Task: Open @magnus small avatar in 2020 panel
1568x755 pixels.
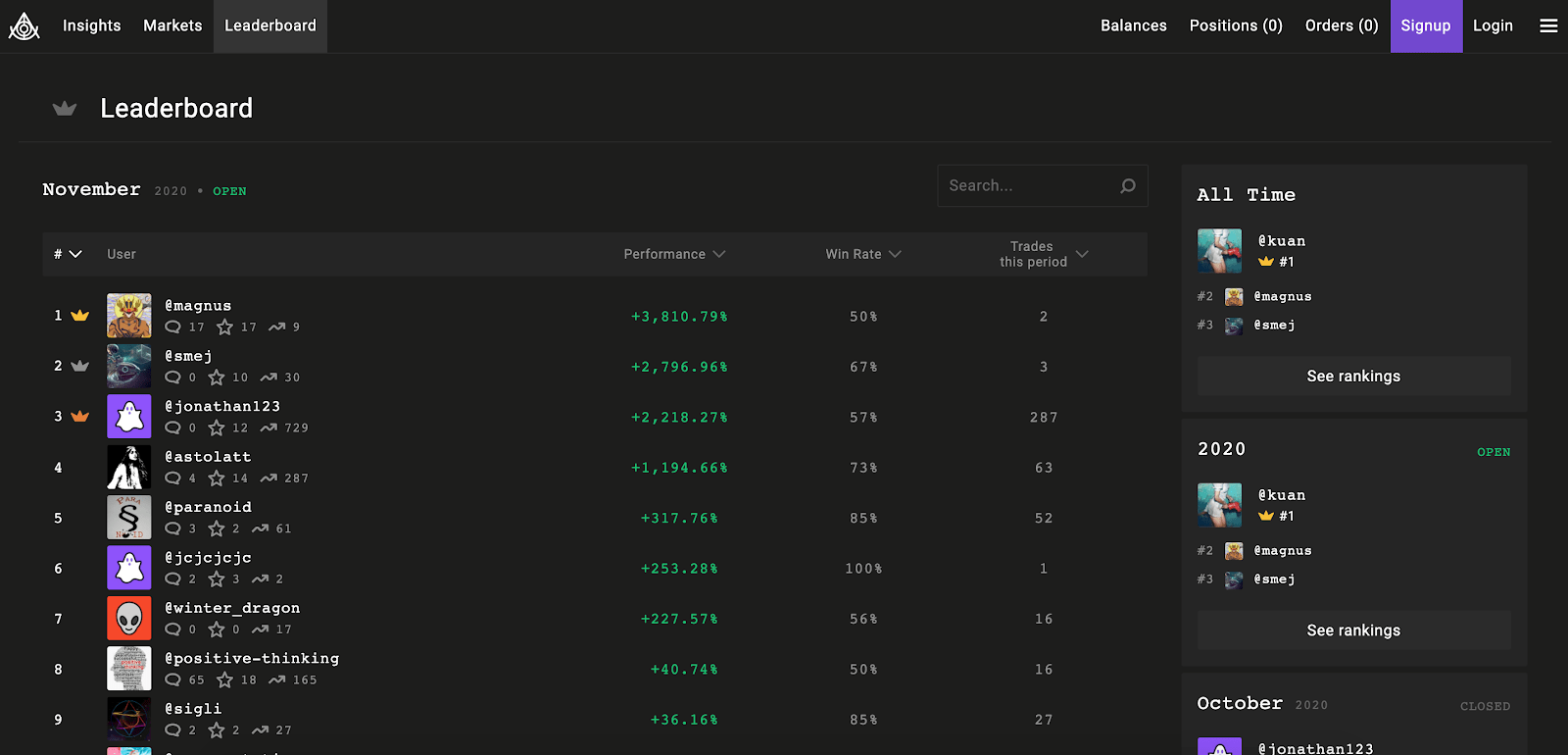Action: click(1234, 551)
